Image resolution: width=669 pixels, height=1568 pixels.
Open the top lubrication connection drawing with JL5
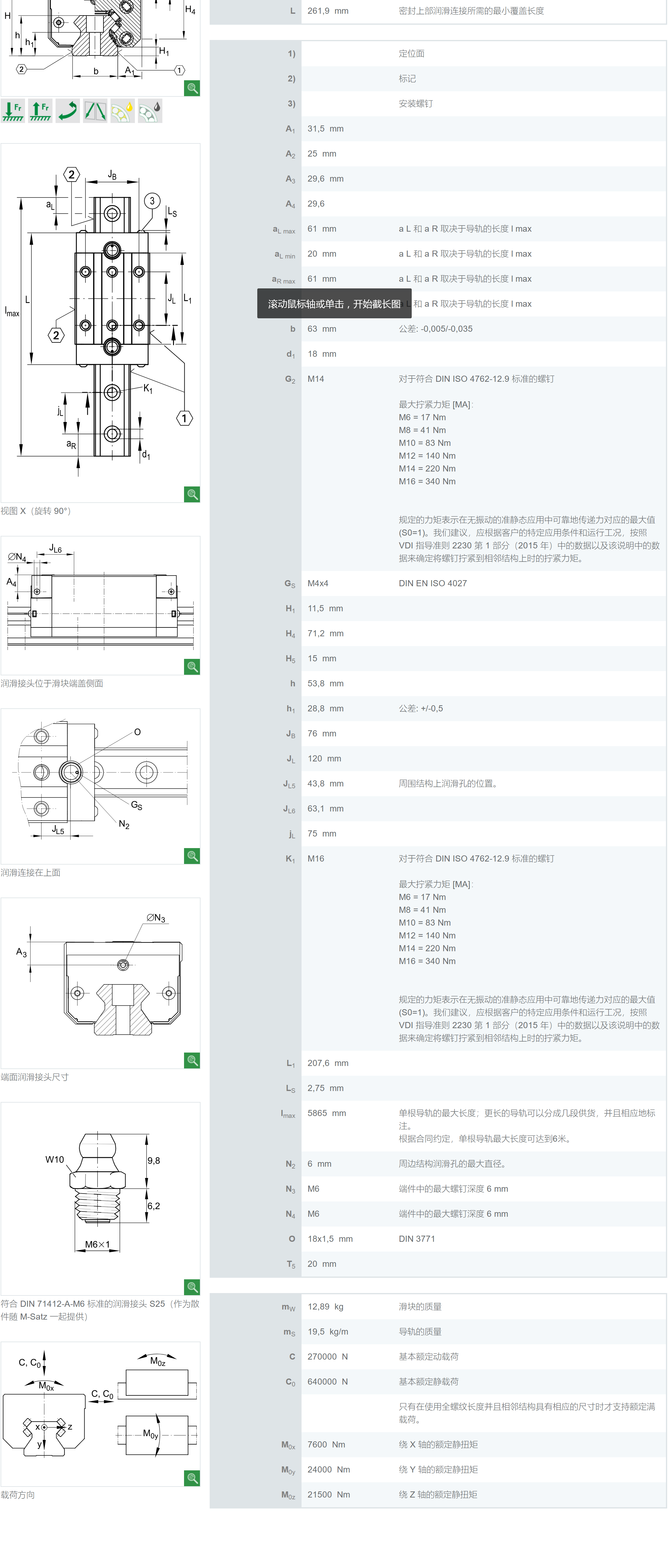click(x=100, y=786)
